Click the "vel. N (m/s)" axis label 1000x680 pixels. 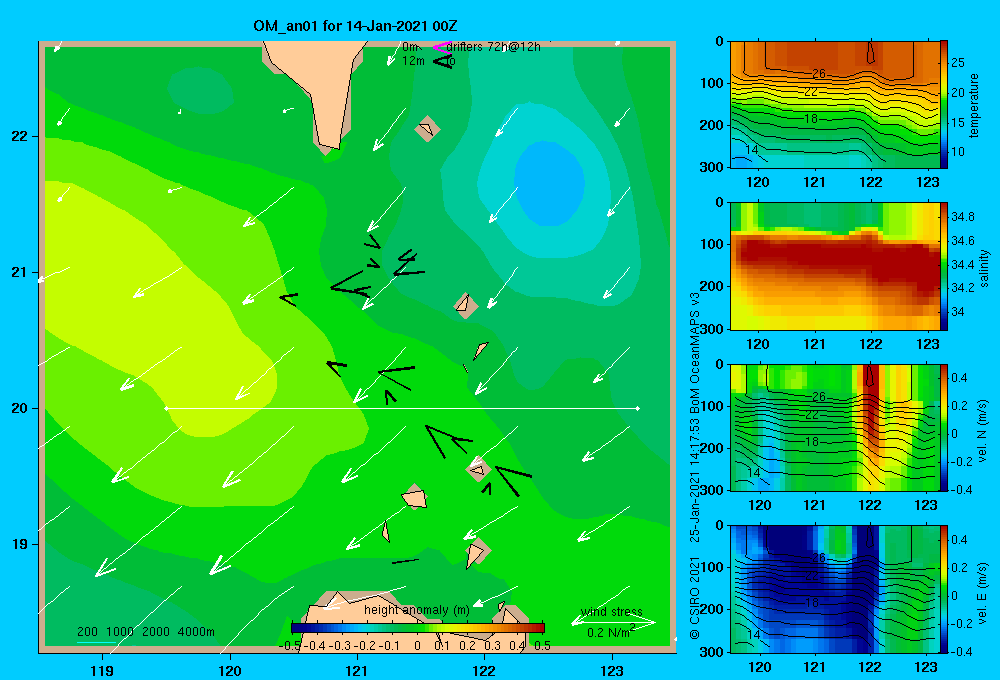tap(983, 431)
